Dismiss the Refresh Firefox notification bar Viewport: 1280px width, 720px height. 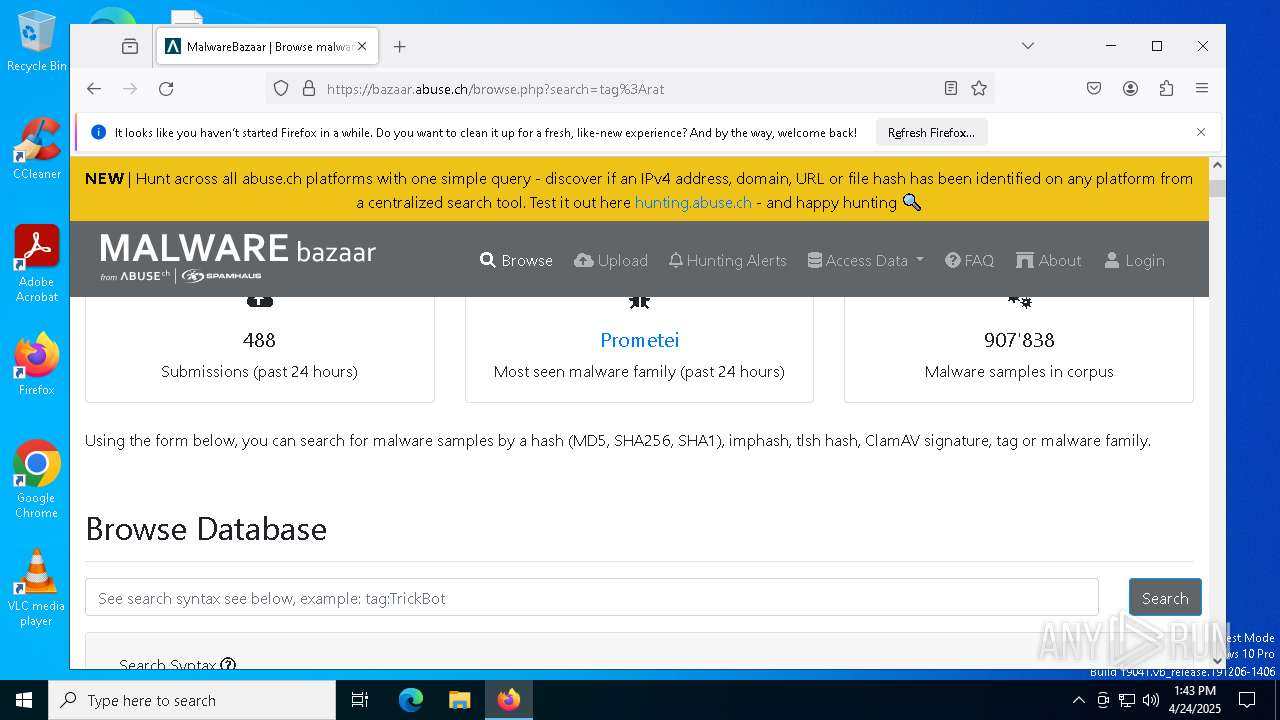pyautogui.click(x=1201, y=132)
